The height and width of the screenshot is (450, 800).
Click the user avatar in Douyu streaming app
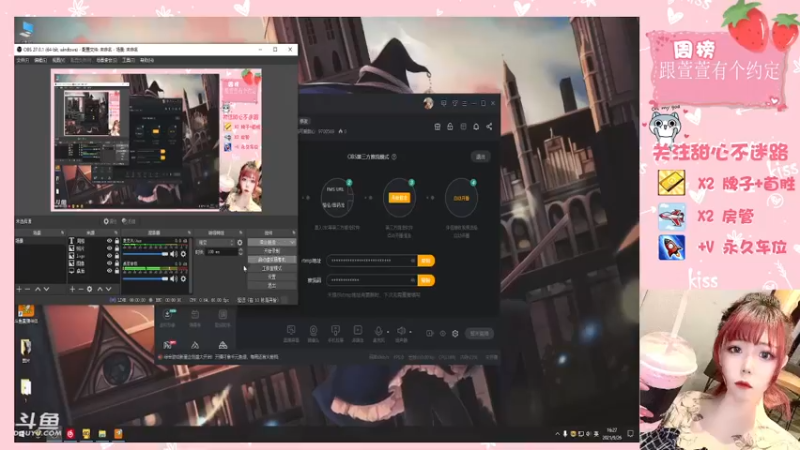[428, 104]
